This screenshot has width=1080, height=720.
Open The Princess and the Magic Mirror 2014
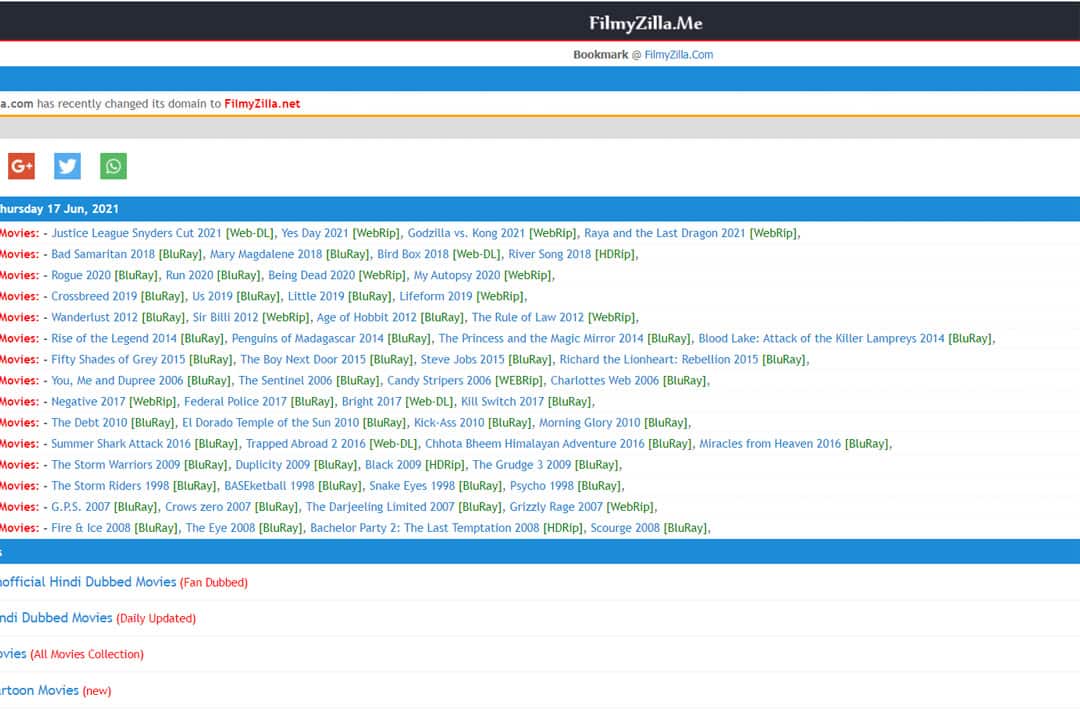[x=541, y=338]
